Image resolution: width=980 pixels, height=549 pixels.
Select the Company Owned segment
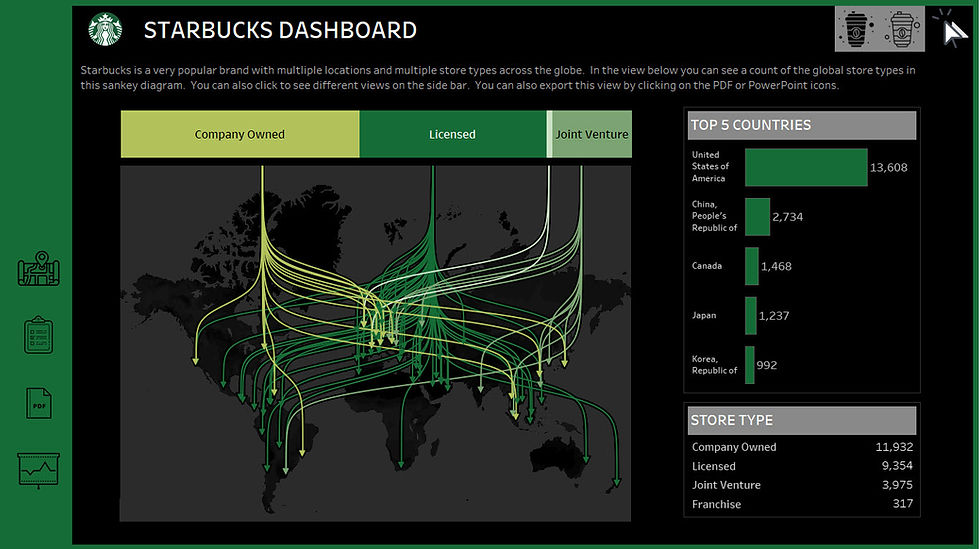pos(240,134)
